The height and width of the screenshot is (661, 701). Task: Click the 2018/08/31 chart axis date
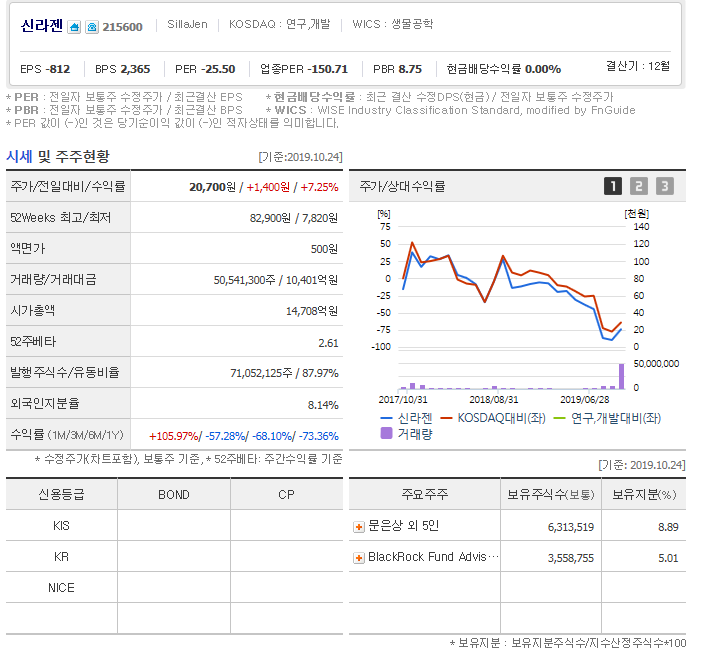[x=494, y=399]
